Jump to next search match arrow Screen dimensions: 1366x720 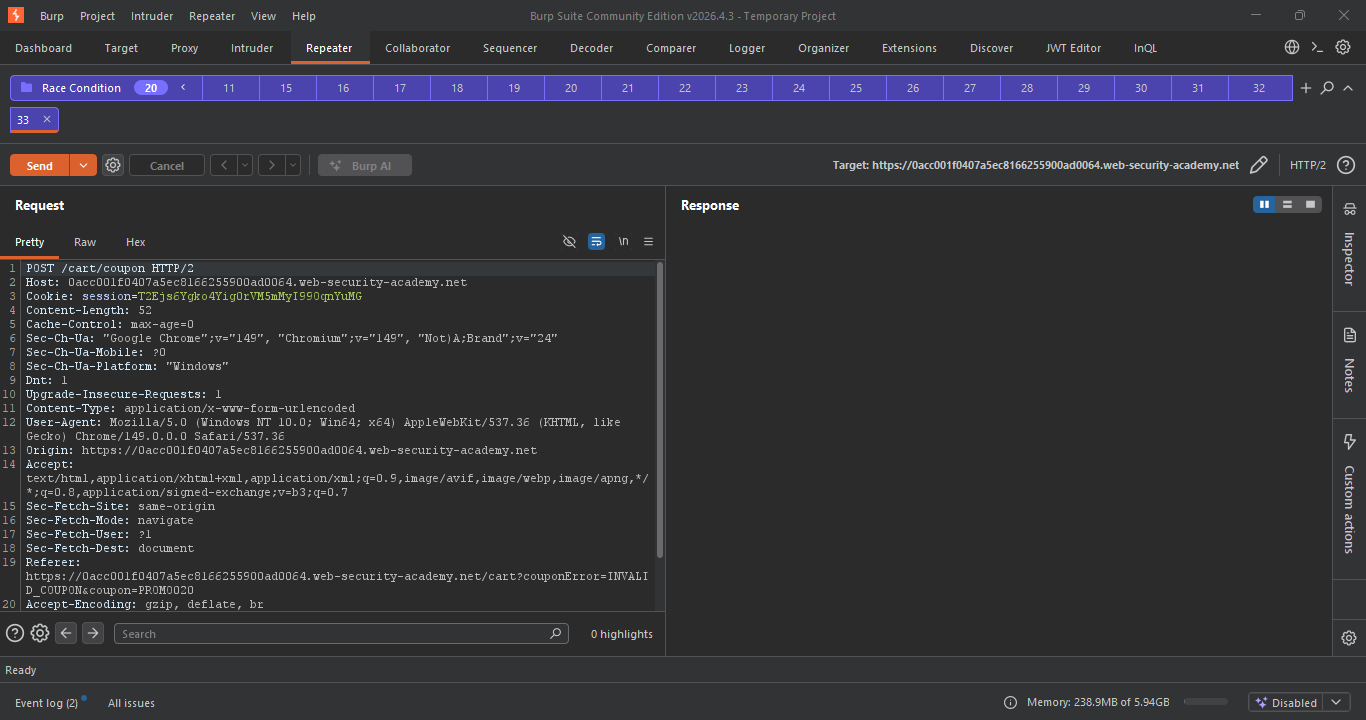pos(93,633)
